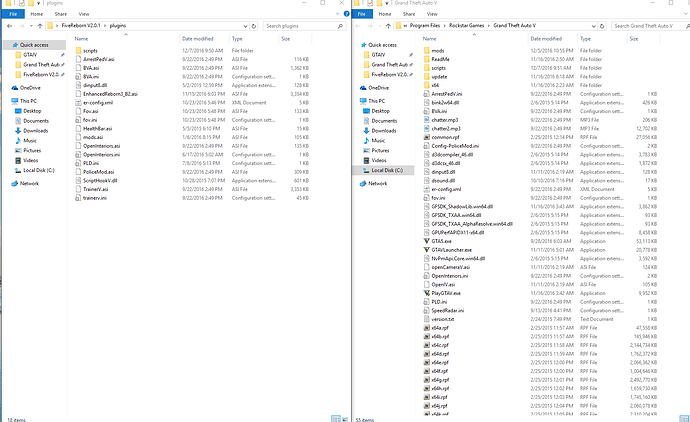Select Desktop in GTA V window sidebar
The image size is (690, 422).
380,111
